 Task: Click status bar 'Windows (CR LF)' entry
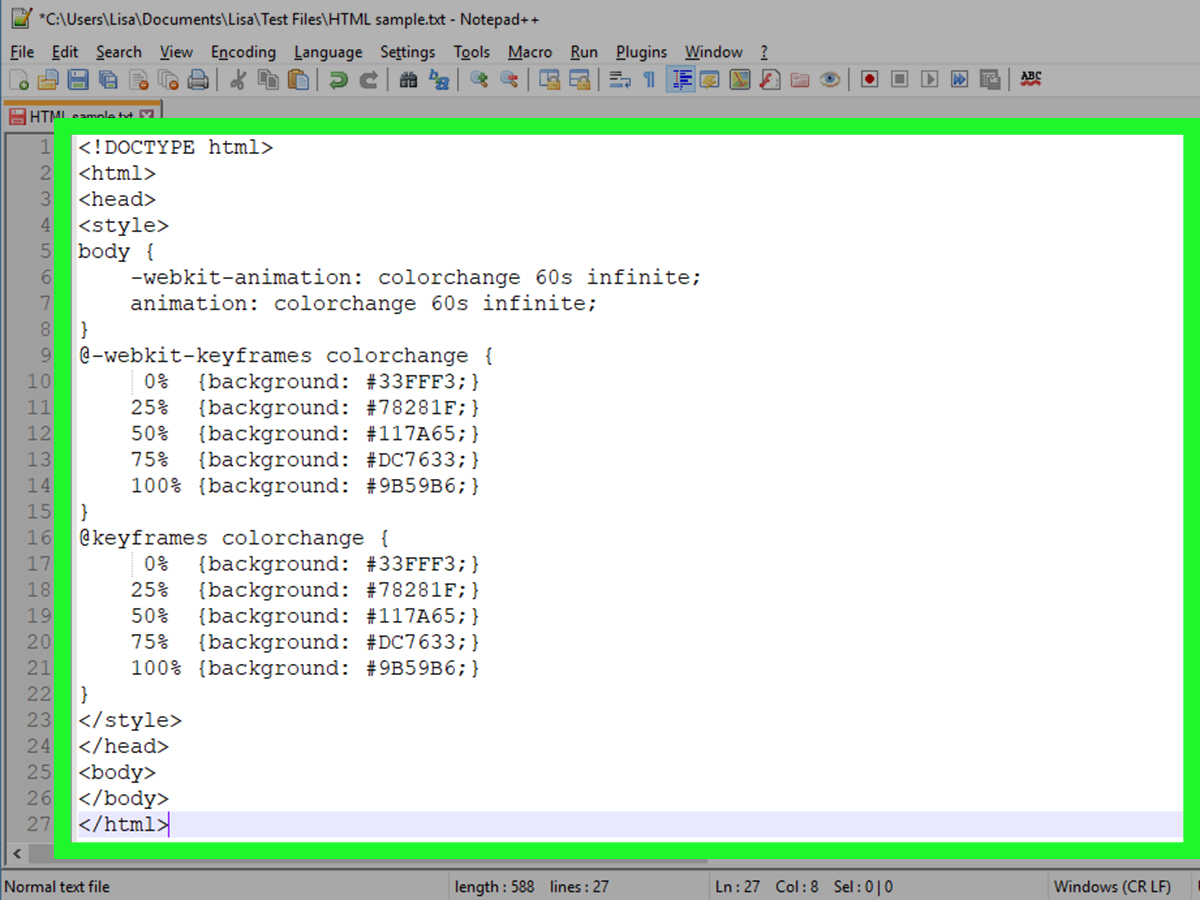tap(1111, 886)
